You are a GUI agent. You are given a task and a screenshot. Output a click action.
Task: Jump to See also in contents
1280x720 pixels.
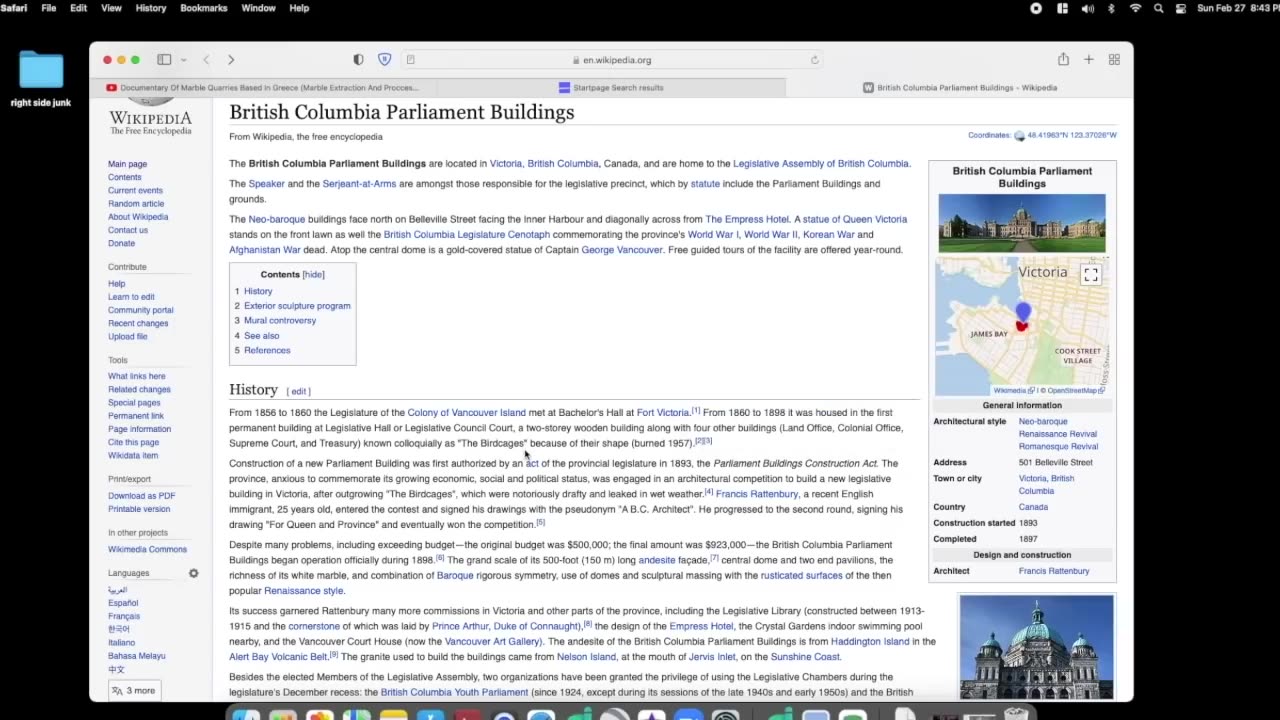(262, 336)
